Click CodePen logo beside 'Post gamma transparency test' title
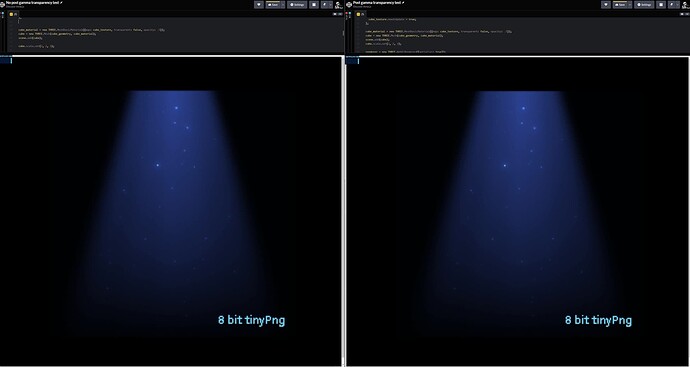This screenshot has height=367, width=690. pos(349,4)
